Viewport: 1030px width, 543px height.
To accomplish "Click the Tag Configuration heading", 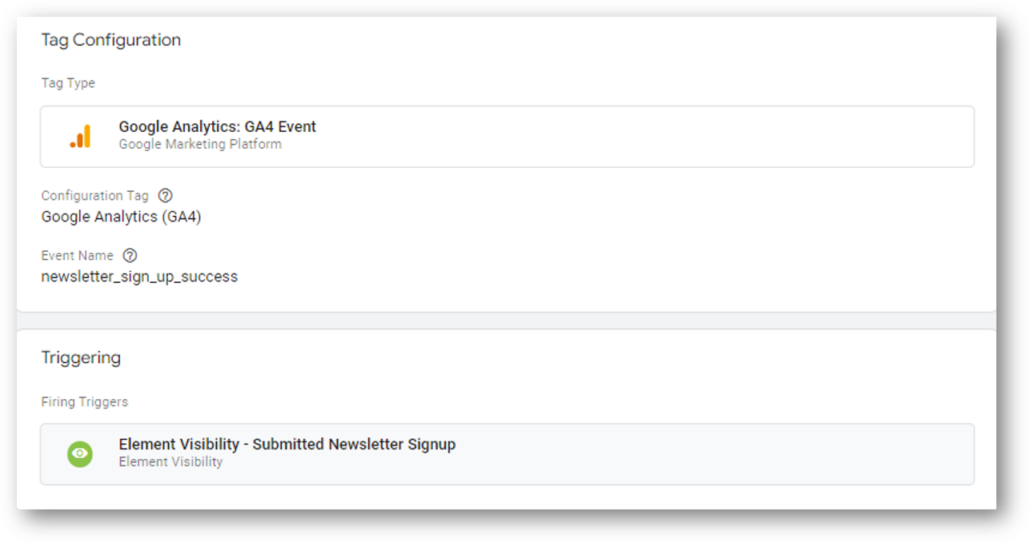I will 111,40.
